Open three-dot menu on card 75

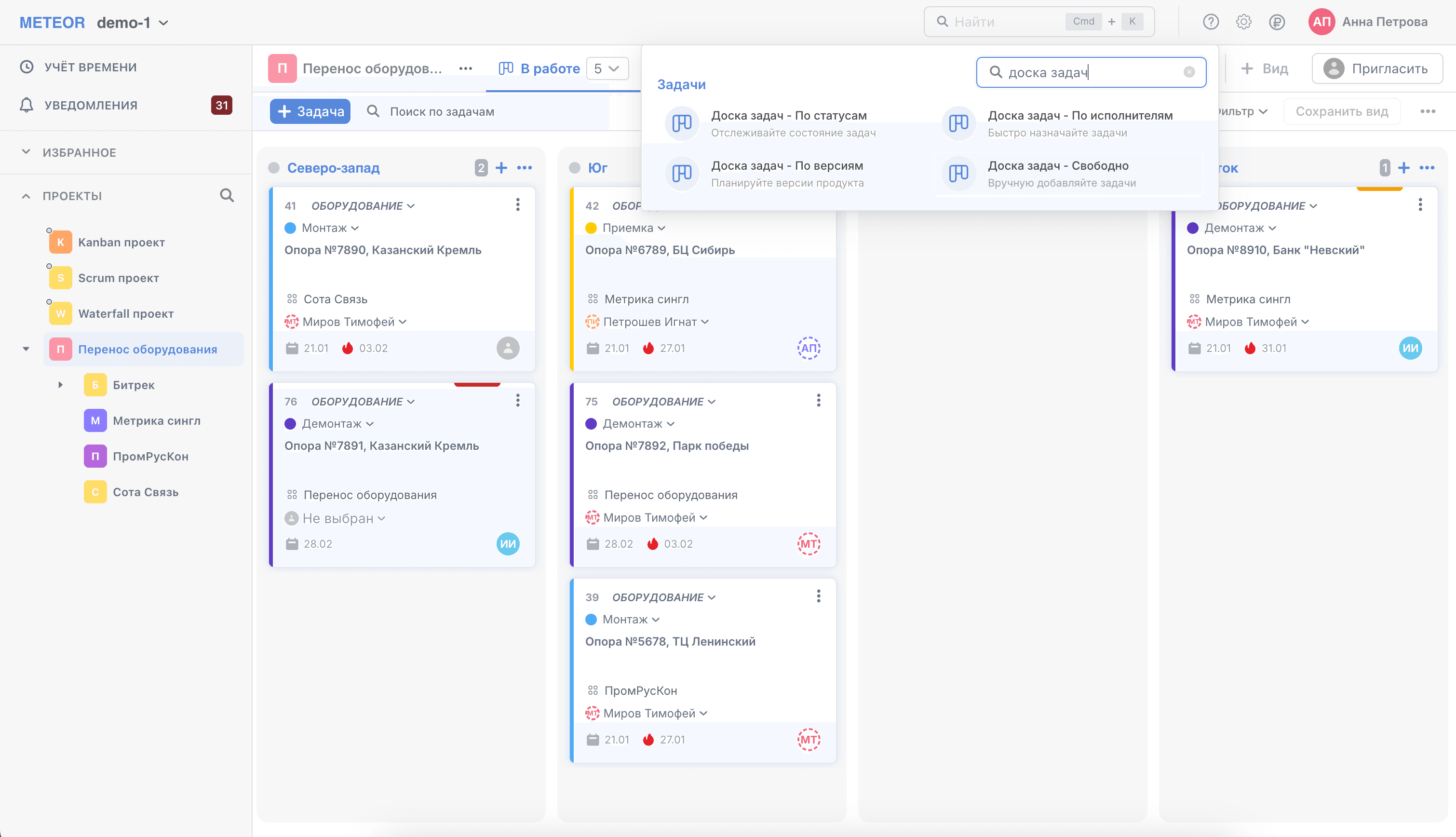pyautogui.click(x=819, y=401)
